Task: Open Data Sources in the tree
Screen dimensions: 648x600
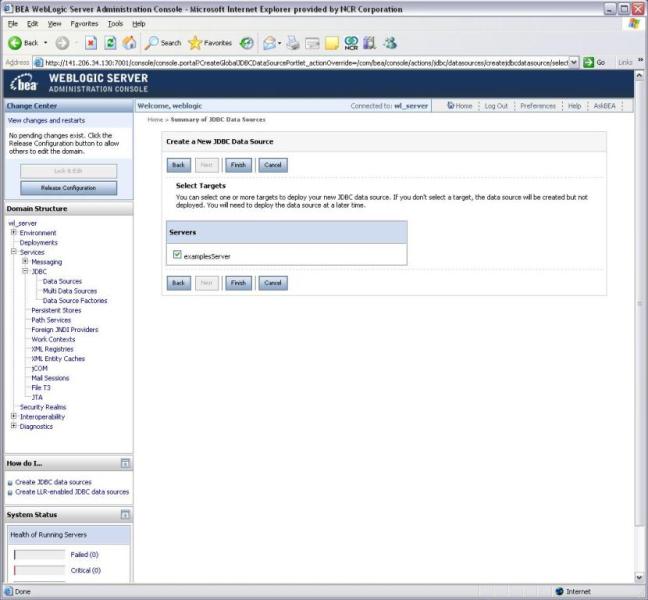Action: [62, 281]
